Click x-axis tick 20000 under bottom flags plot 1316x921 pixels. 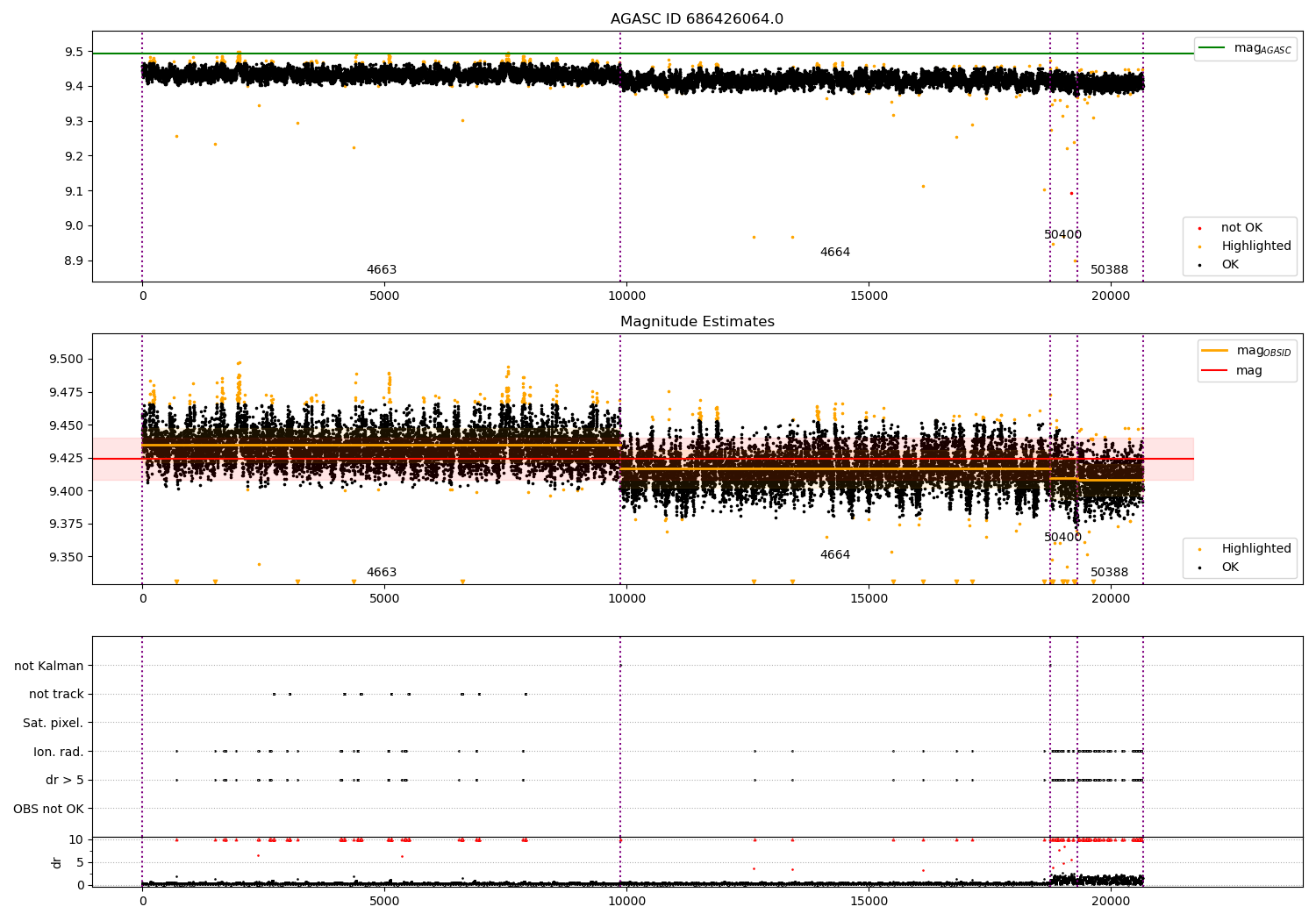[1111, 901]
